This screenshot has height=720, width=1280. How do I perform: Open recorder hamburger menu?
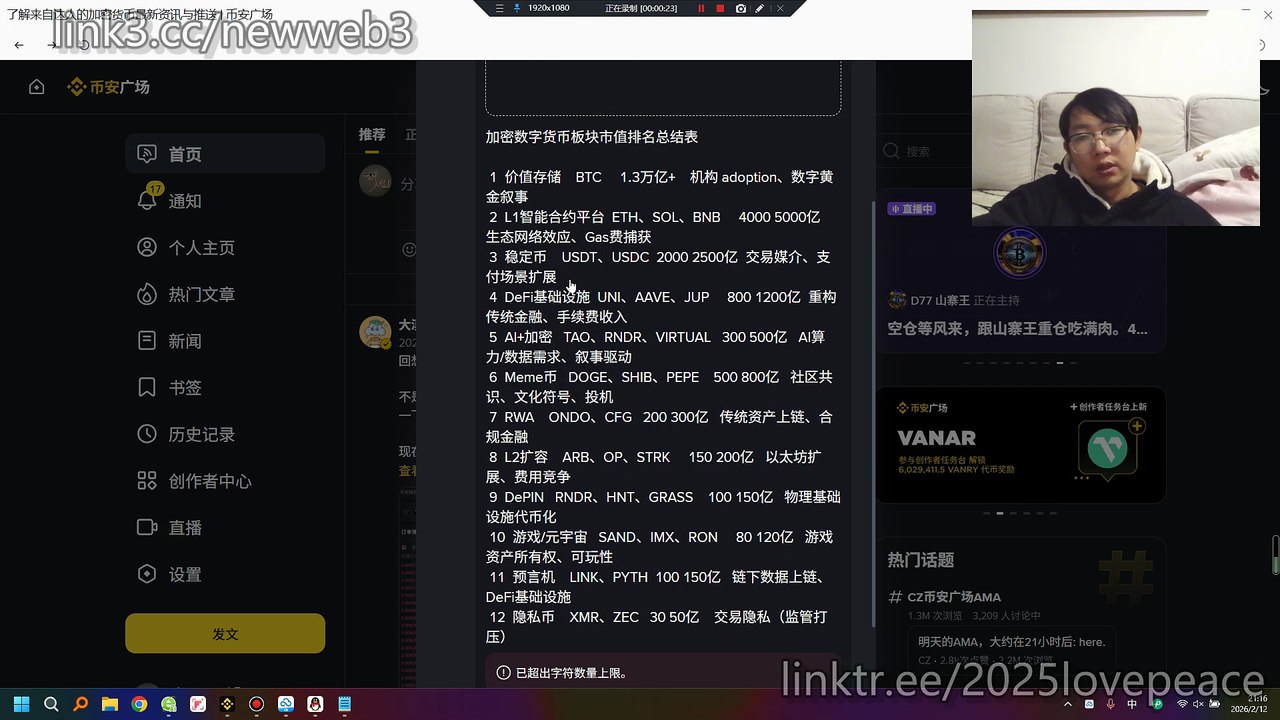(499, 8)
